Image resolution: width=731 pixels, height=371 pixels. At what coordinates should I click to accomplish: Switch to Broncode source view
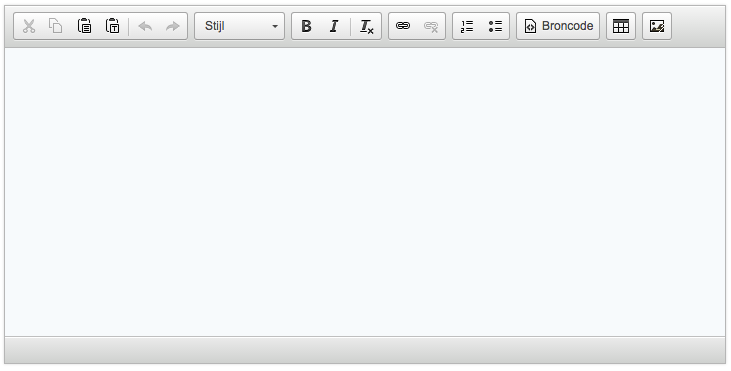coord(558,26)
